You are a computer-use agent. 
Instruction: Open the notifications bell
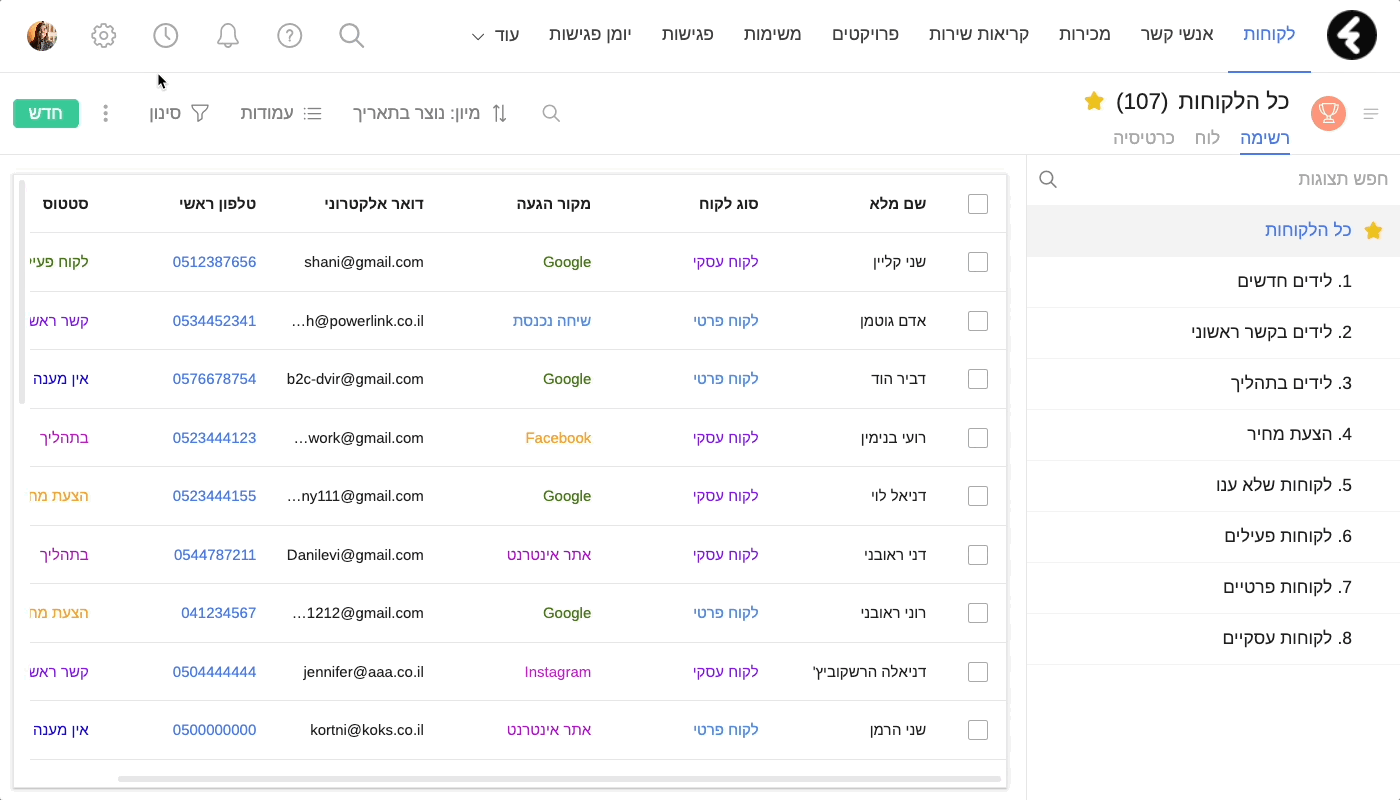pyautogui.click(x=228, y=36)
